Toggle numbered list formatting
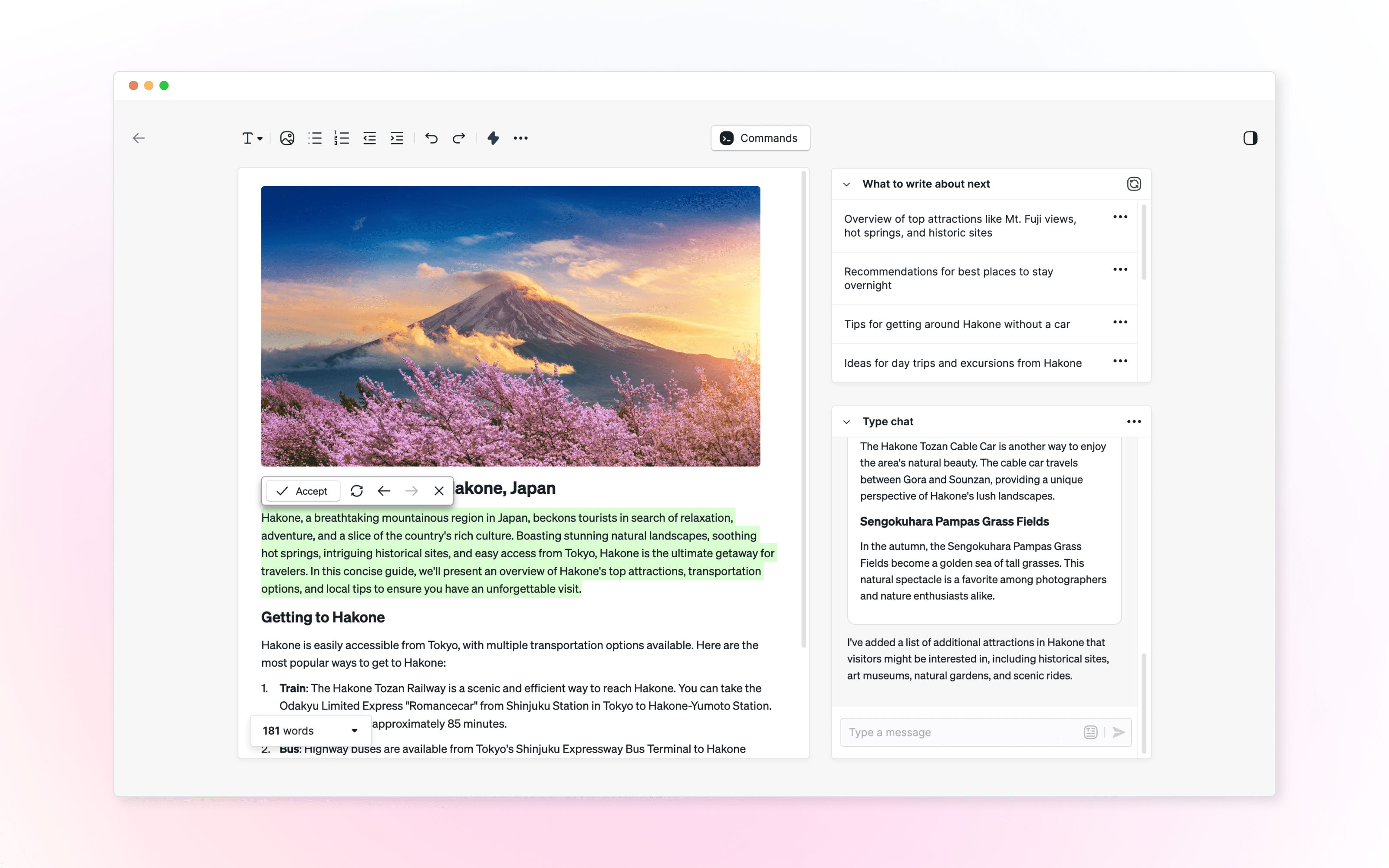 [342, 138]
